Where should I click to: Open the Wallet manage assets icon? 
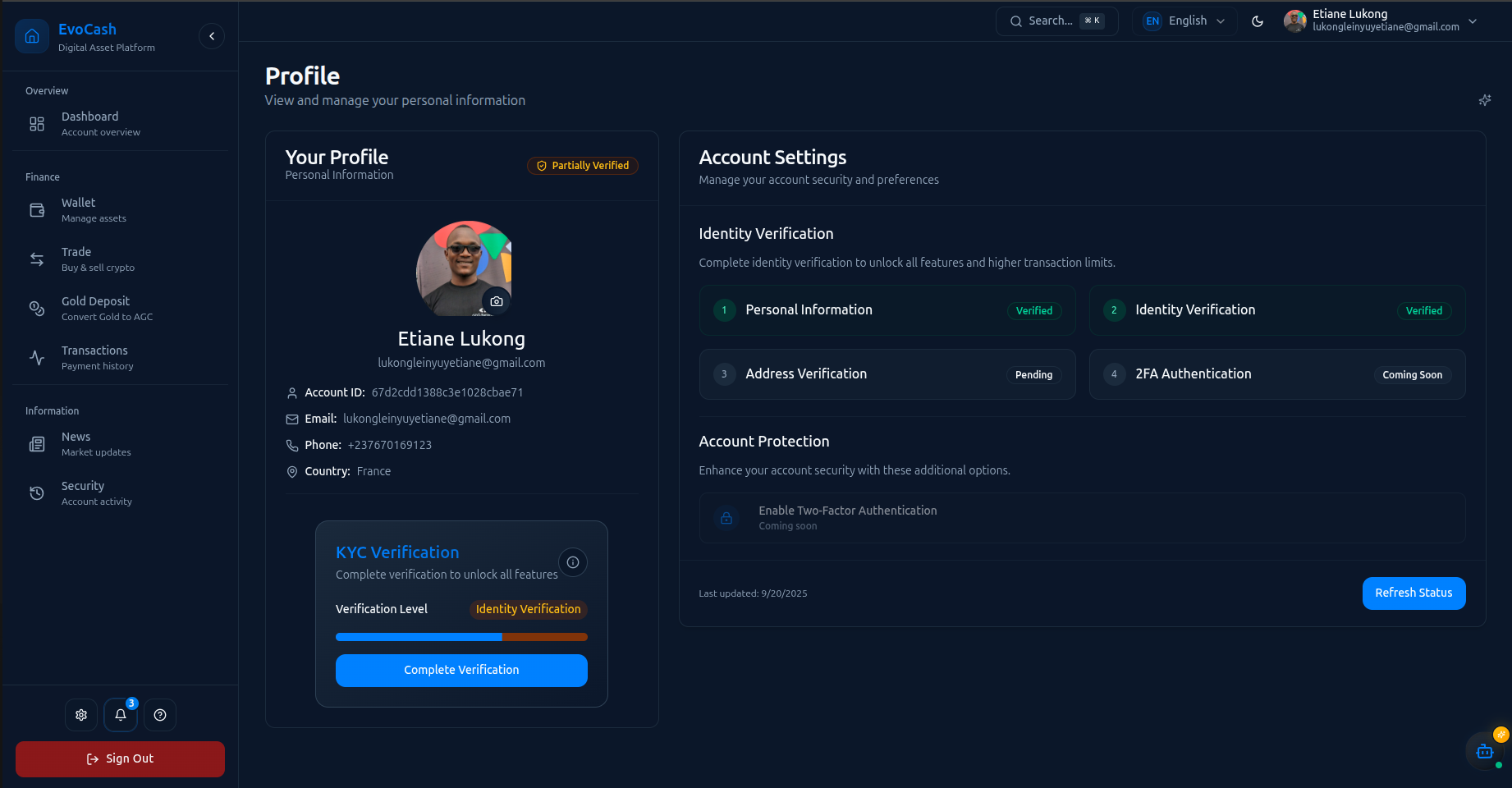(36, 210)
